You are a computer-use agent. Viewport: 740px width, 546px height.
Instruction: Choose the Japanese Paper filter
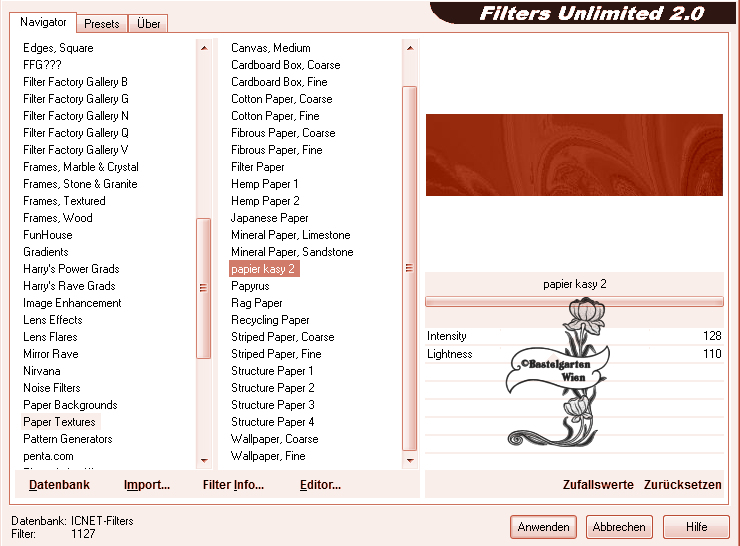269,218
